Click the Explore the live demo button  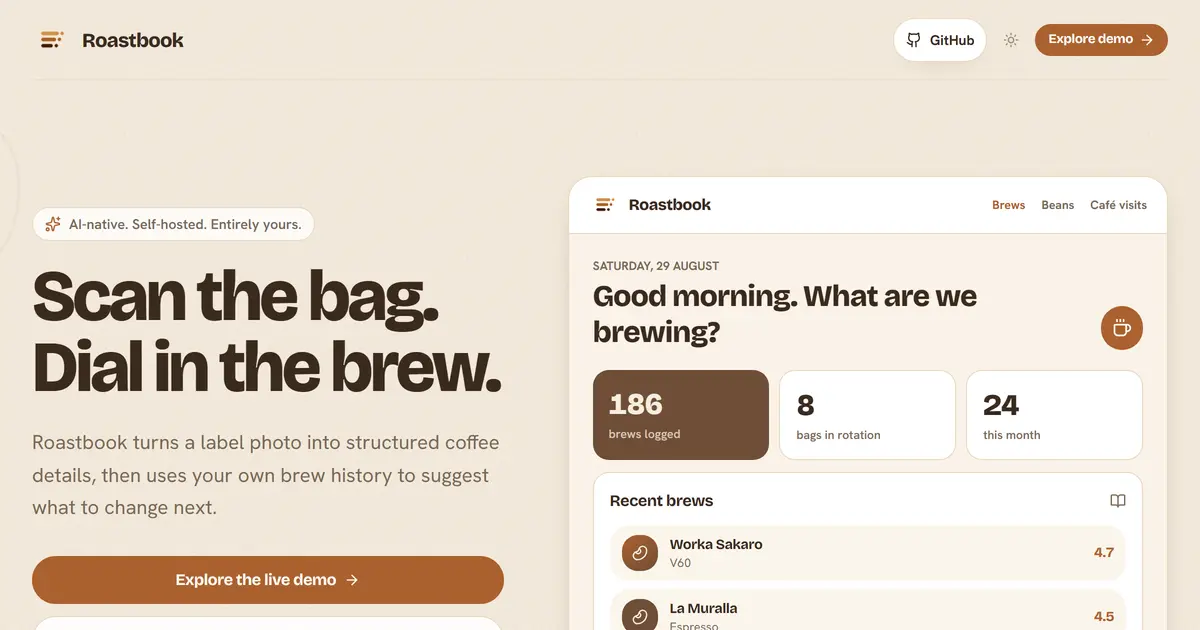point(268,580)
